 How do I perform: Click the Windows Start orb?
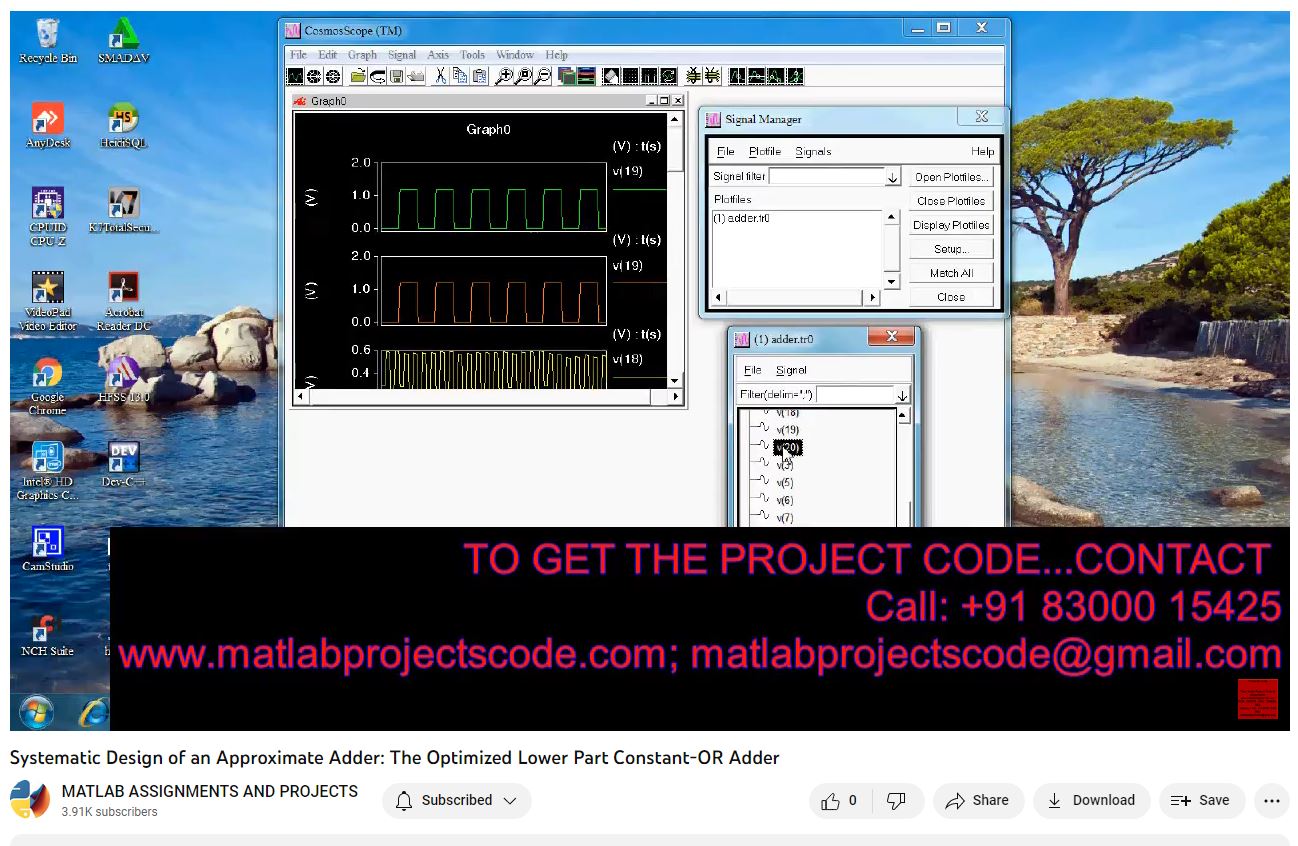pos(36,712)
